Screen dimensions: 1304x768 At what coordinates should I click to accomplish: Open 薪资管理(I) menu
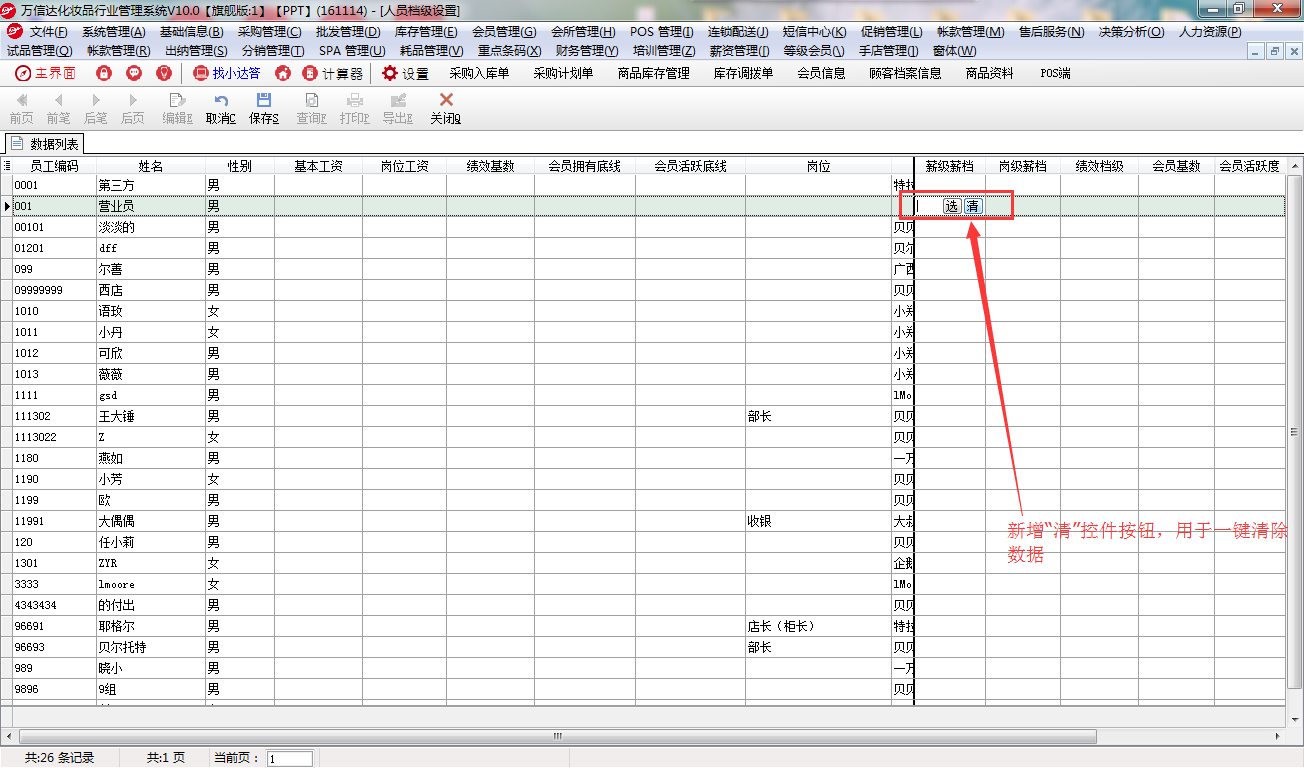(x=739, y=50)
